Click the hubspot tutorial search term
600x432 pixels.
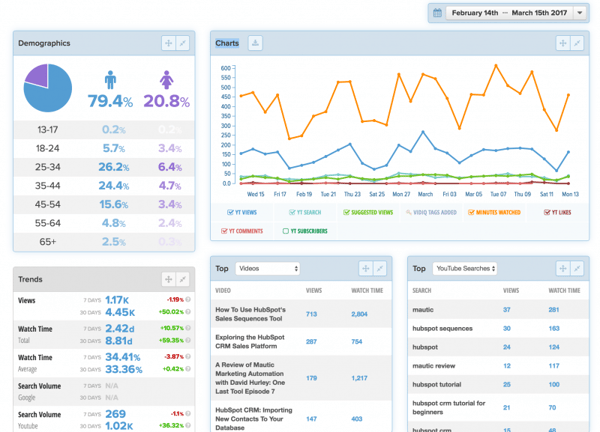pyautogui.click(x=437, y=385)
